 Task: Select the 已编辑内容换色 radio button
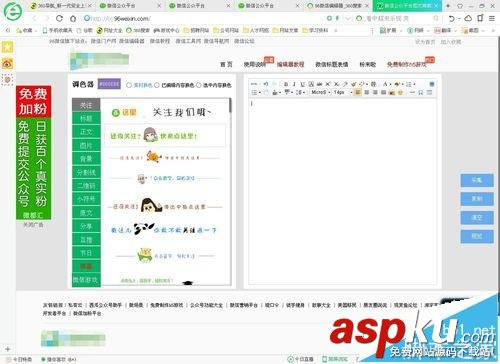pos(157,85)
